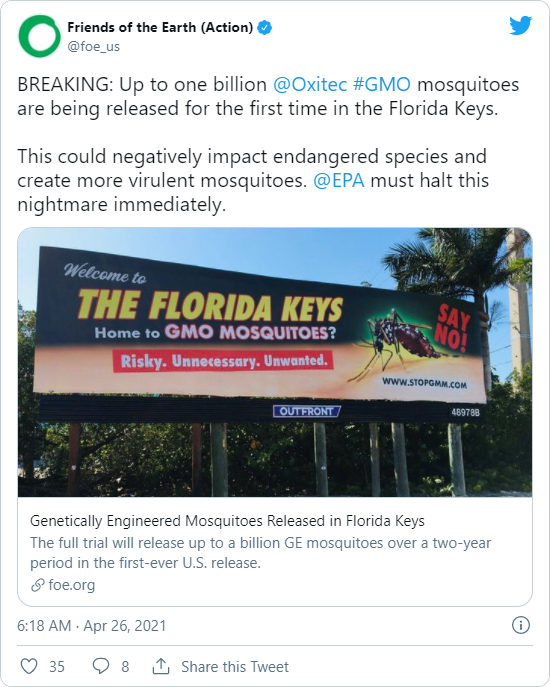
Task: Click the @foe_us handle
Action: [93, 46]
